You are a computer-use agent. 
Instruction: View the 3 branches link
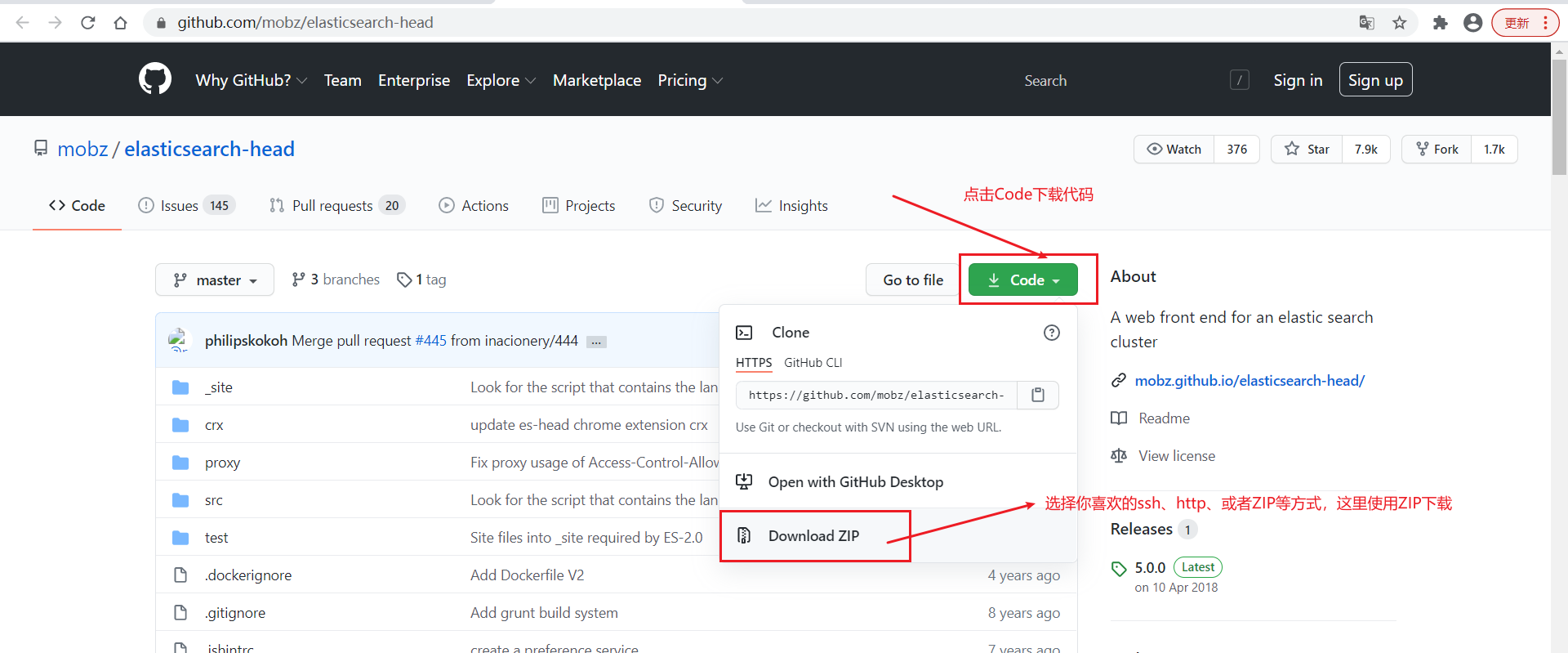(336, 280)
